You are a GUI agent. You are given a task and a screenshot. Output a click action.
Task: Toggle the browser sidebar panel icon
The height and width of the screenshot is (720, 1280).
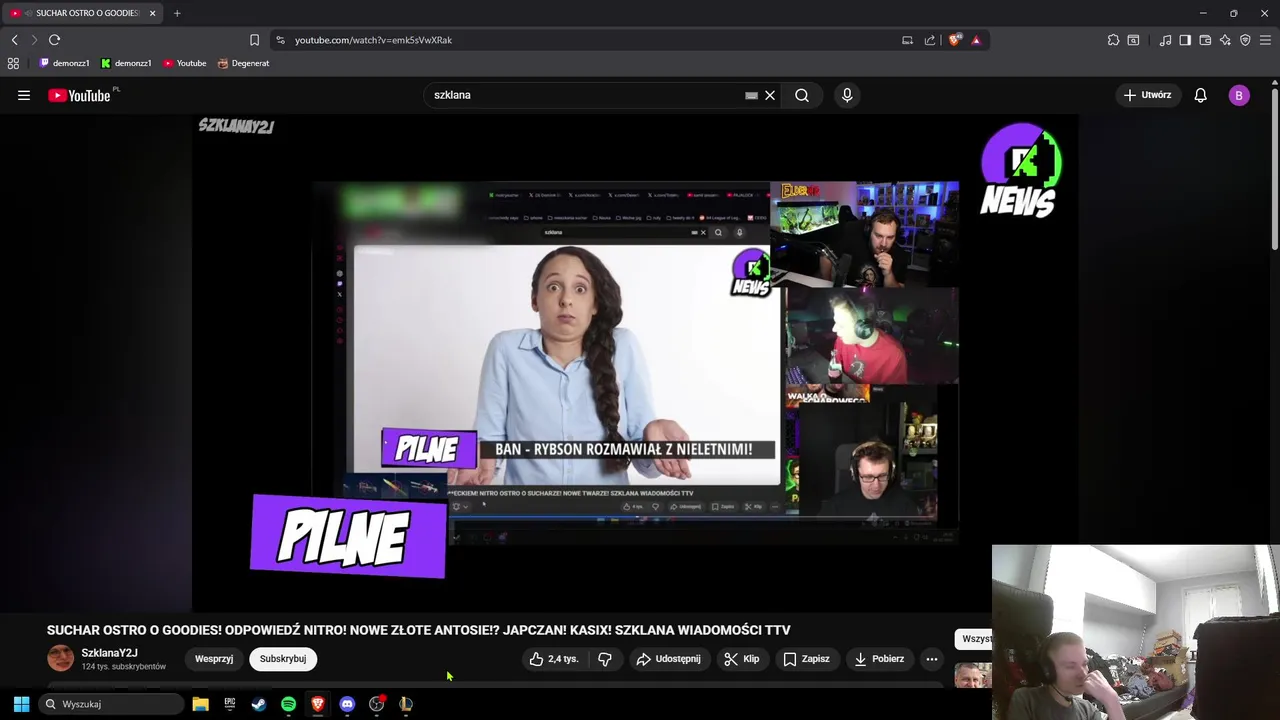point(1185,40)
